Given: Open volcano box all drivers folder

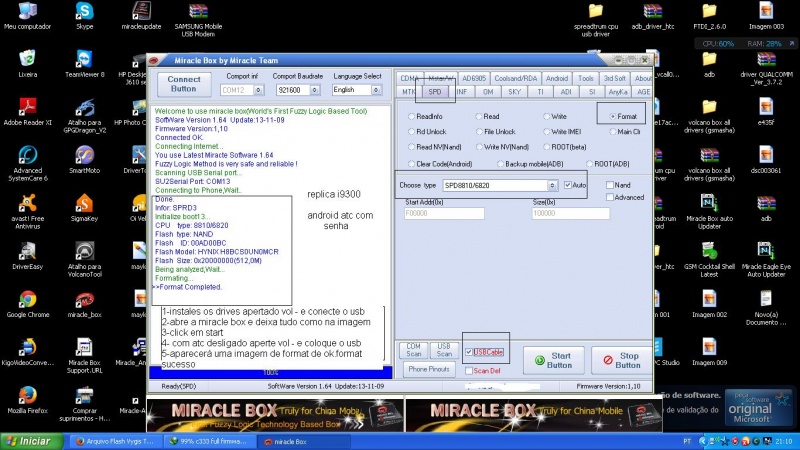Looking at the screenshot, I should coord(709,116).
